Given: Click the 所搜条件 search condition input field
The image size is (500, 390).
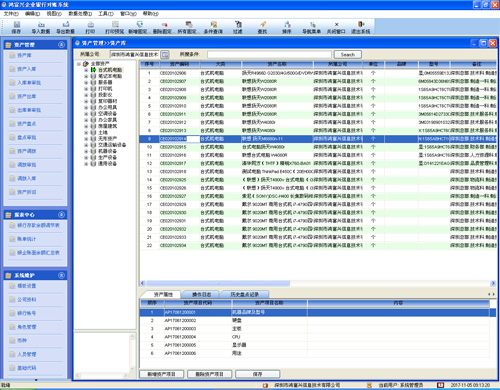Looking at the screenshot, I should pos(269,54).
